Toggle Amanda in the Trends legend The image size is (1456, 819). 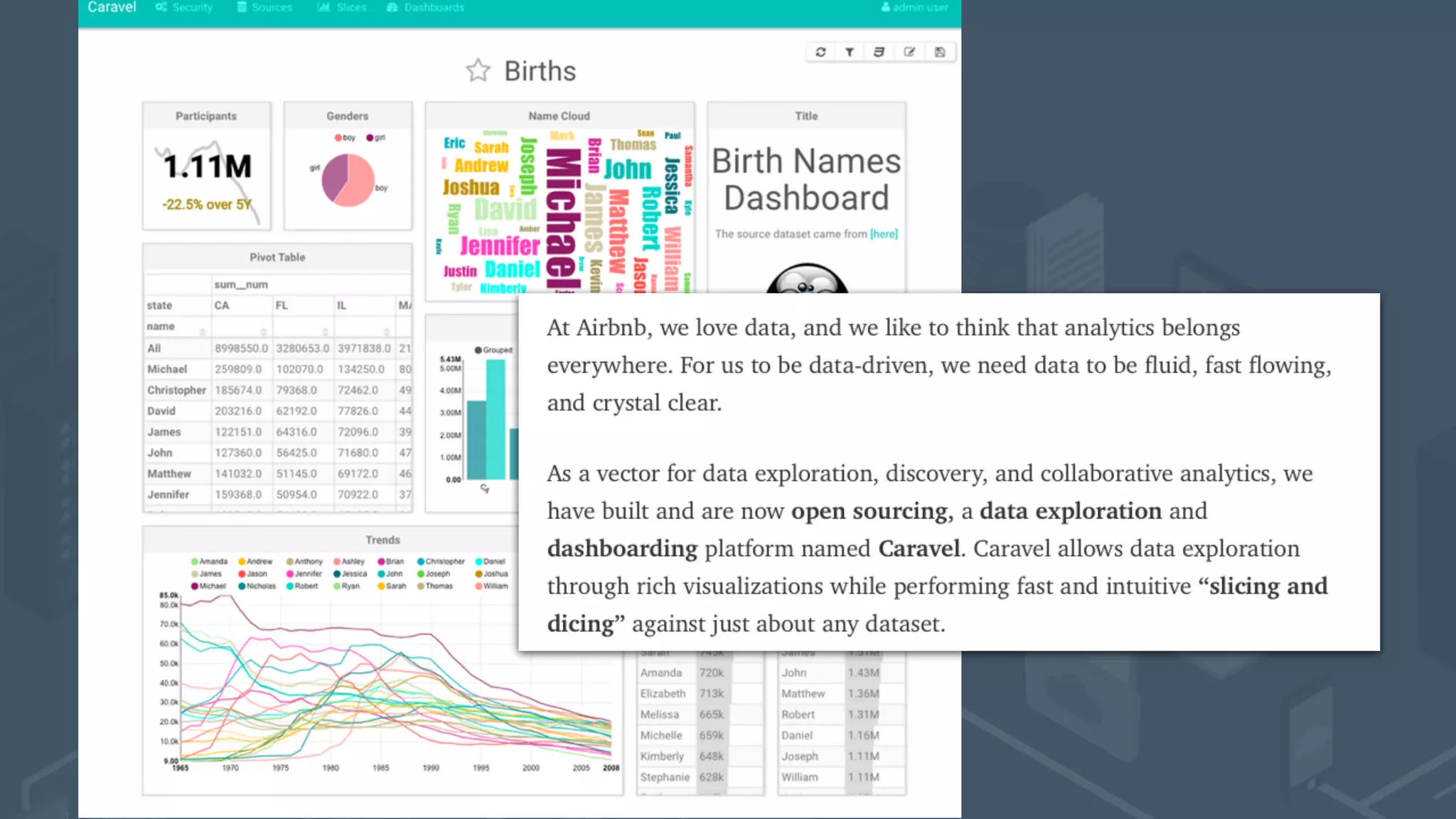[209, 562]
